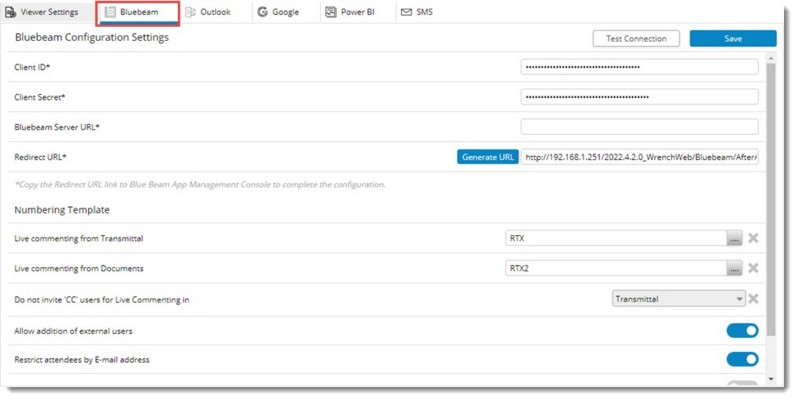Click 'Live commenting from Transmittal' label
This screenshot has height=399, width=796.
tap(79, 238)
